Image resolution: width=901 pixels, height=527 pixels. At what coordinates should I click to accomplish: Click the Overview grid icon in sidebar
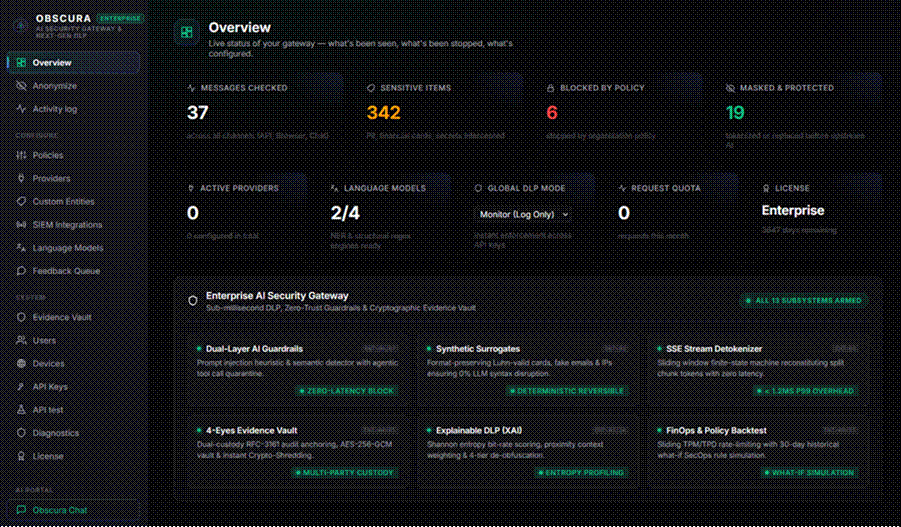pos(21,63)
